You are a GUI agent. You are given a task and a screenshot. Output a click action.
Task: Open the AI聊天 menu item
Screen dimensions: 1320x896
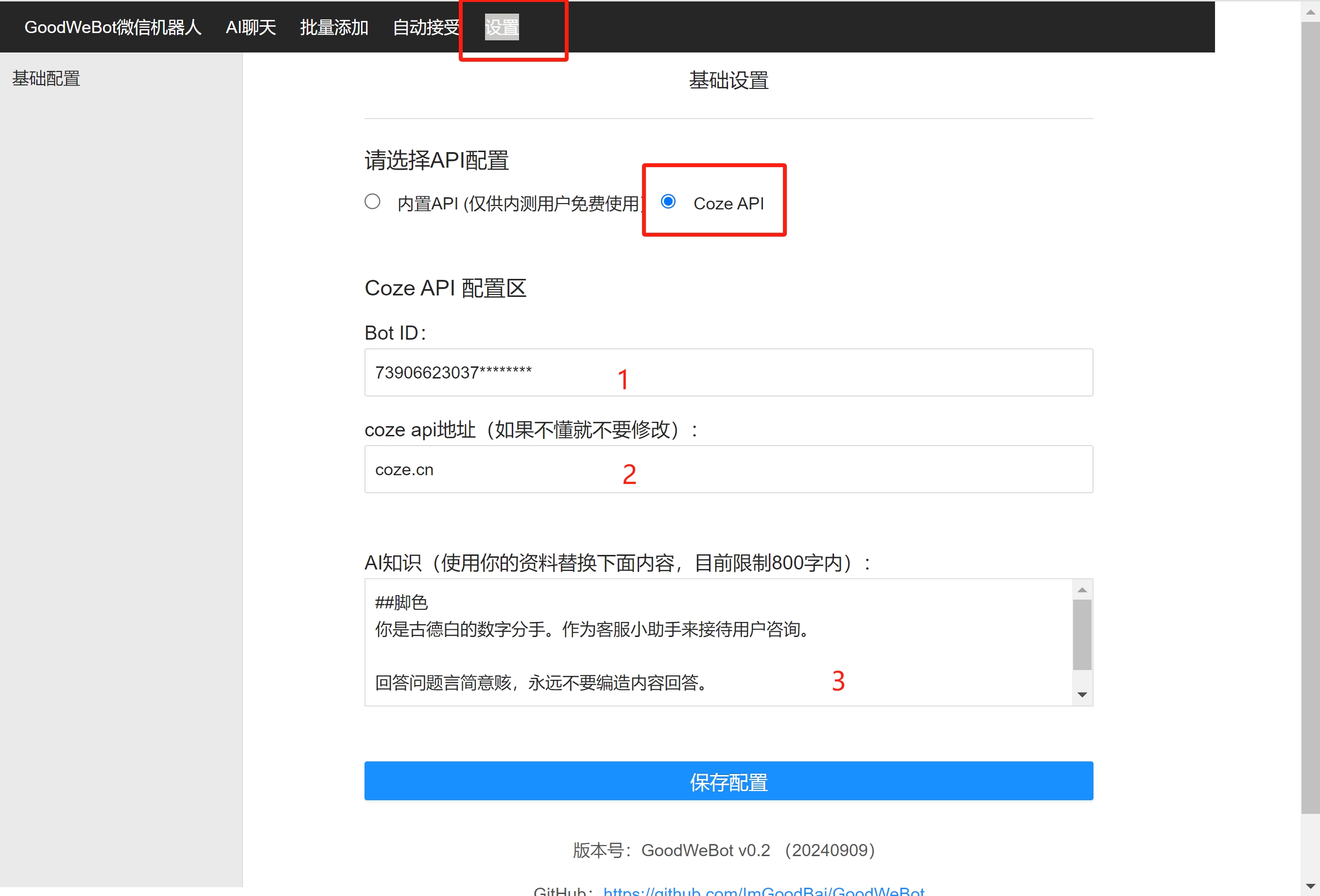click(250, 27)
